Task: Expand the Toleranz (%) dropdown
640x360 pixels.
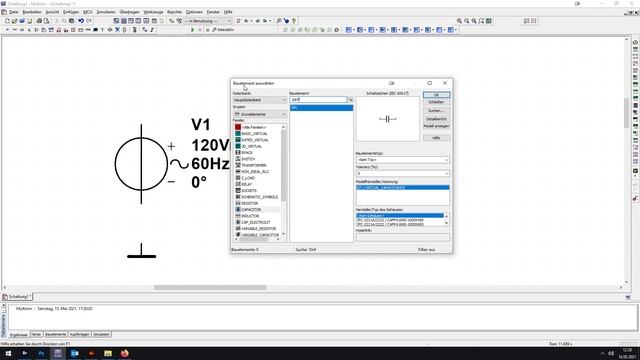Action: 402,173
